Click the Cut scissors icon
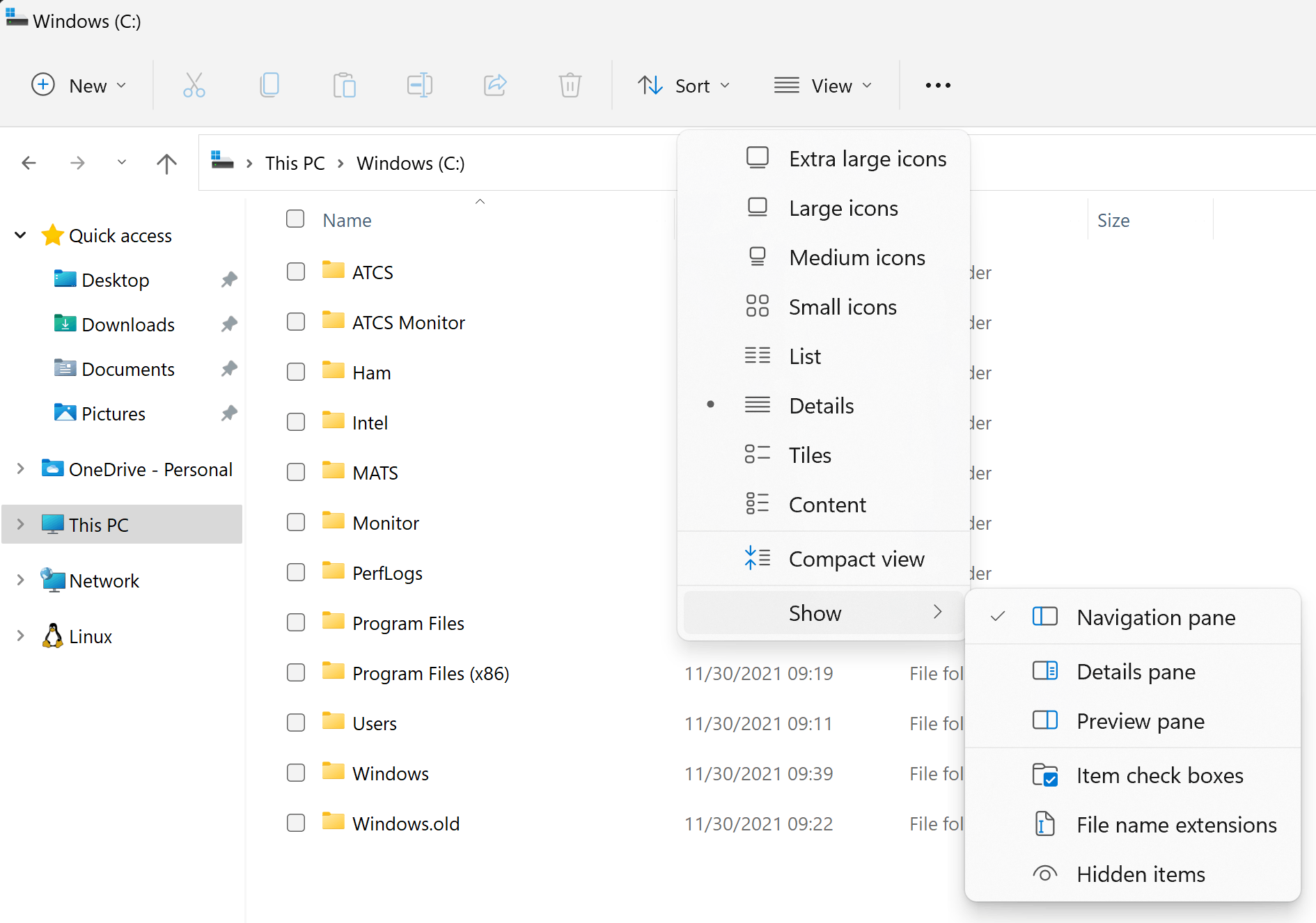1316x923 pixels. coord(194,86)
